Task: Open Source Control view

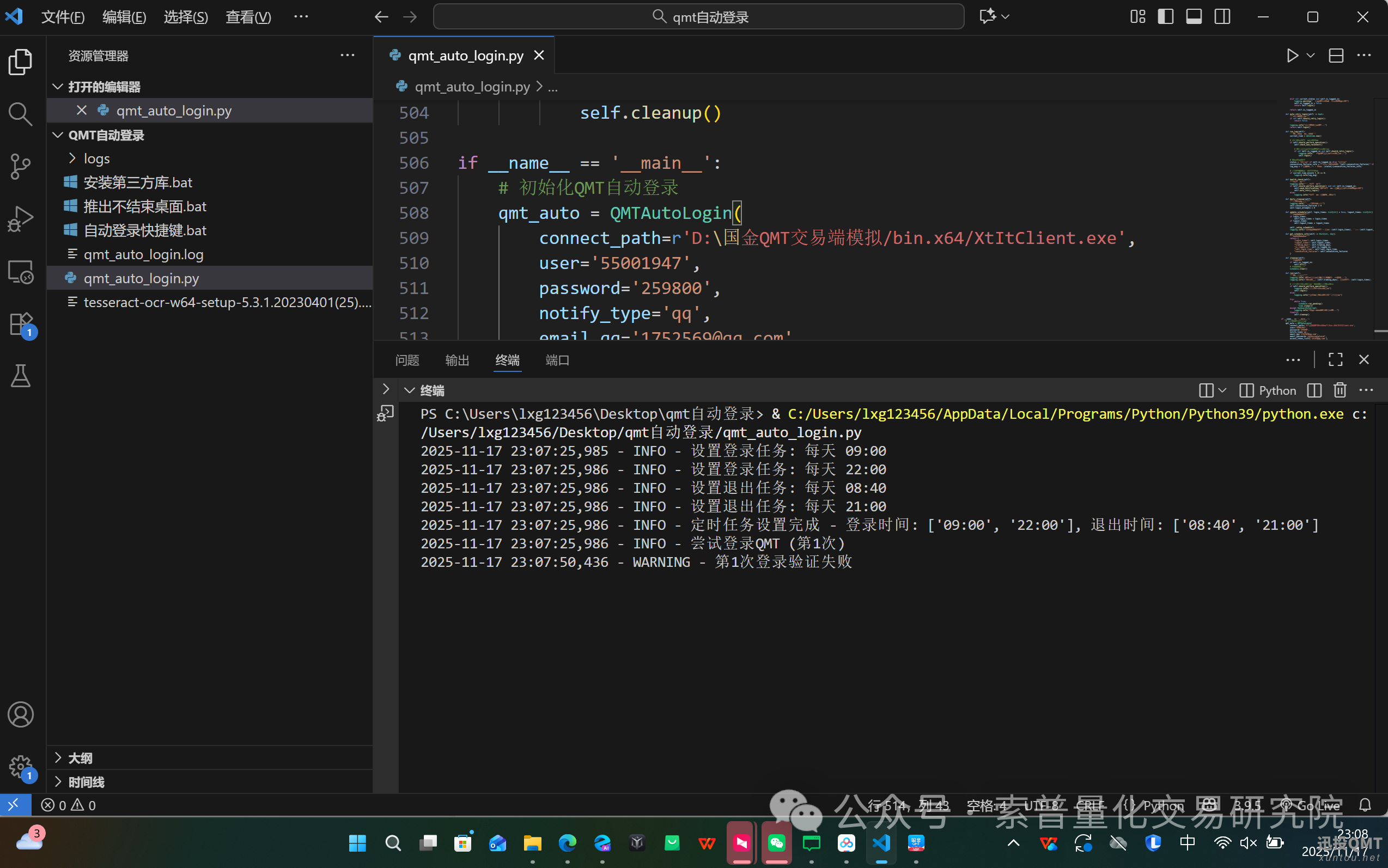Action: click(20, 167)
